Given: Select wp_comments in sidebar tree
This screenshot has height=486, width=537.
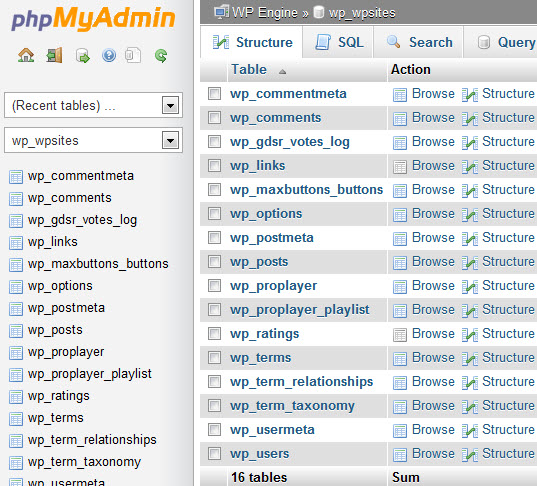Looking at the screenshot, I should 70,198.
